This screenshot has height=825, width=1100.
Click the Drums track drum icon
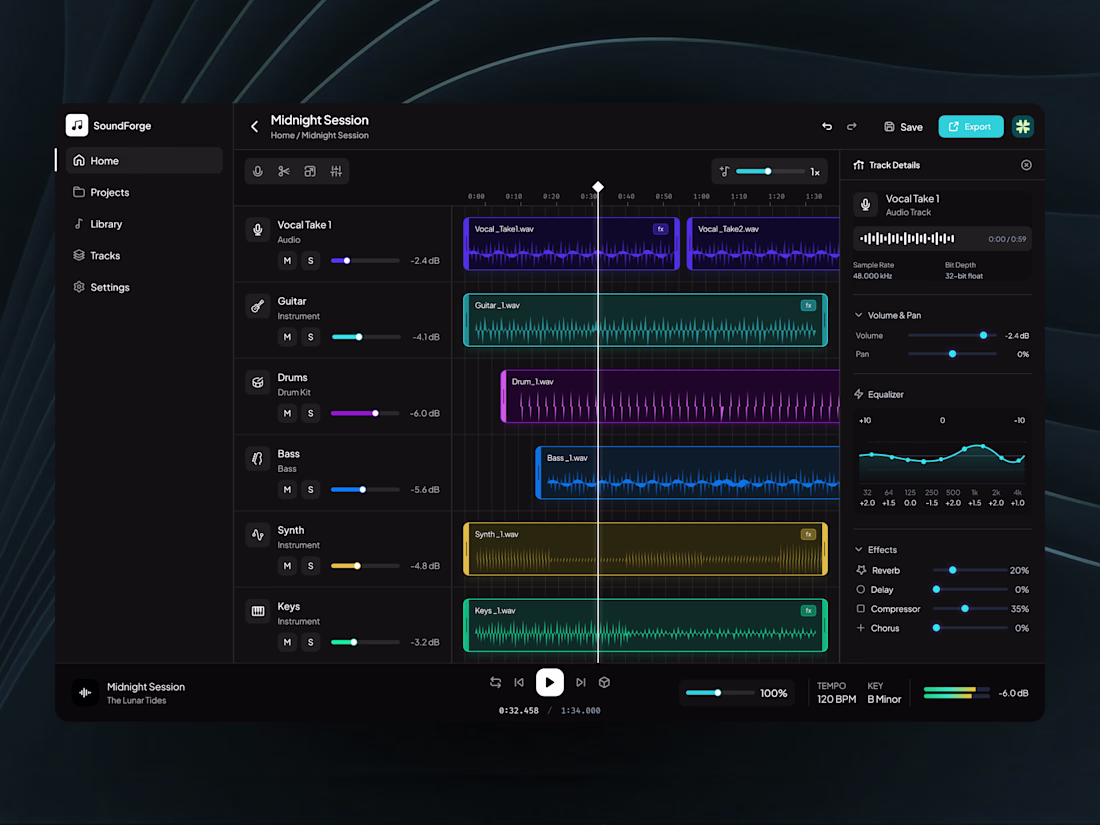(257, 382)
